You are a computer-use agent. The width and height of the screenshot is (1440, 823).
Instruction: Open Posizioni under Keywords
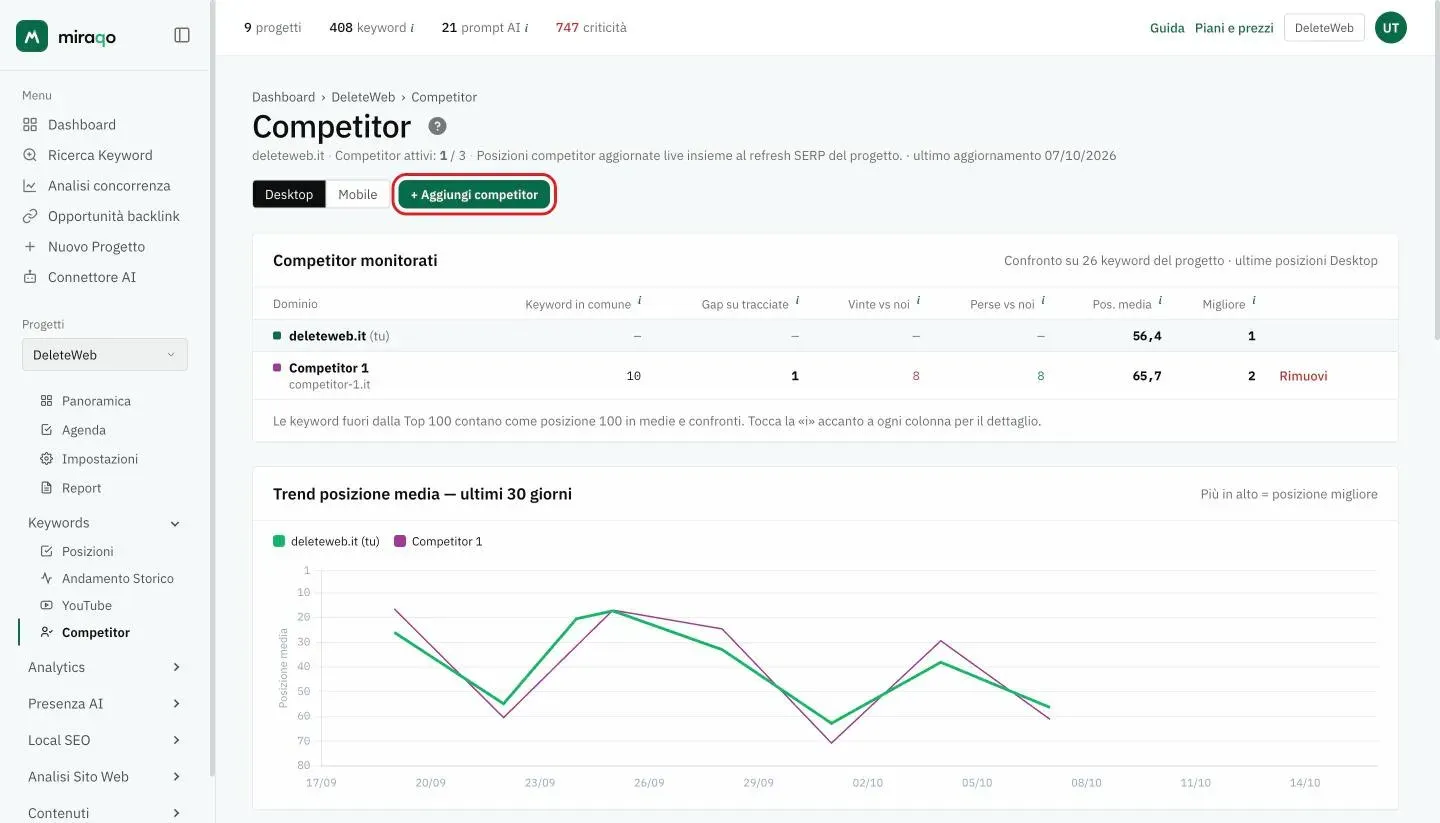point(87,551)
